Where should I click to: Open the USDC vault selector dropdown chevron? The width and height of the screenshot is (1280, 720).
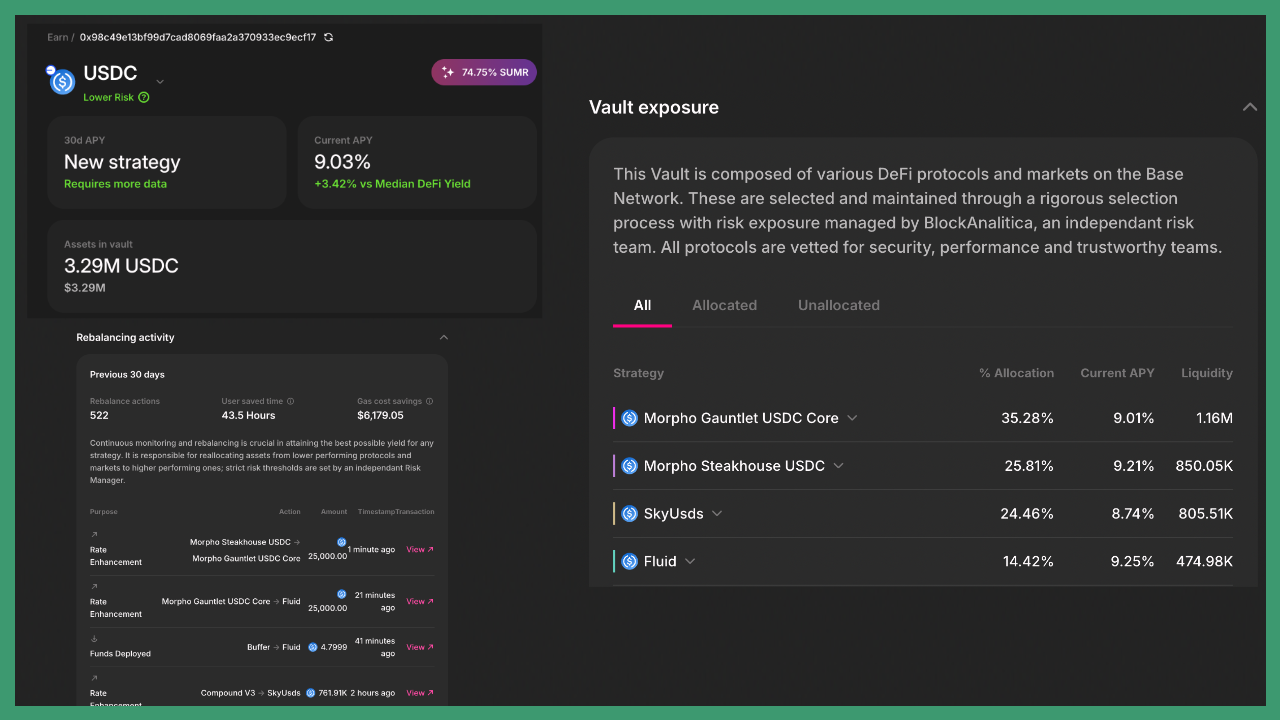pyautogui.click(x=160, y=82)
